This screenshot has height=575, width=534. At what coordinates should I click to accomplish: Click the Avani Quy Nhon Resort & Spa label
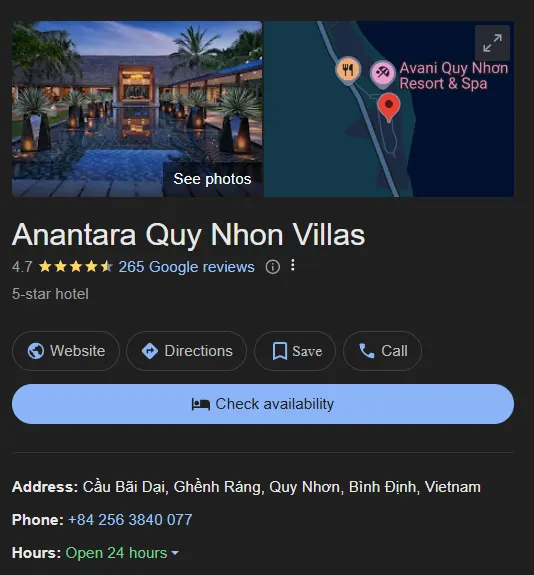(454, 76)
